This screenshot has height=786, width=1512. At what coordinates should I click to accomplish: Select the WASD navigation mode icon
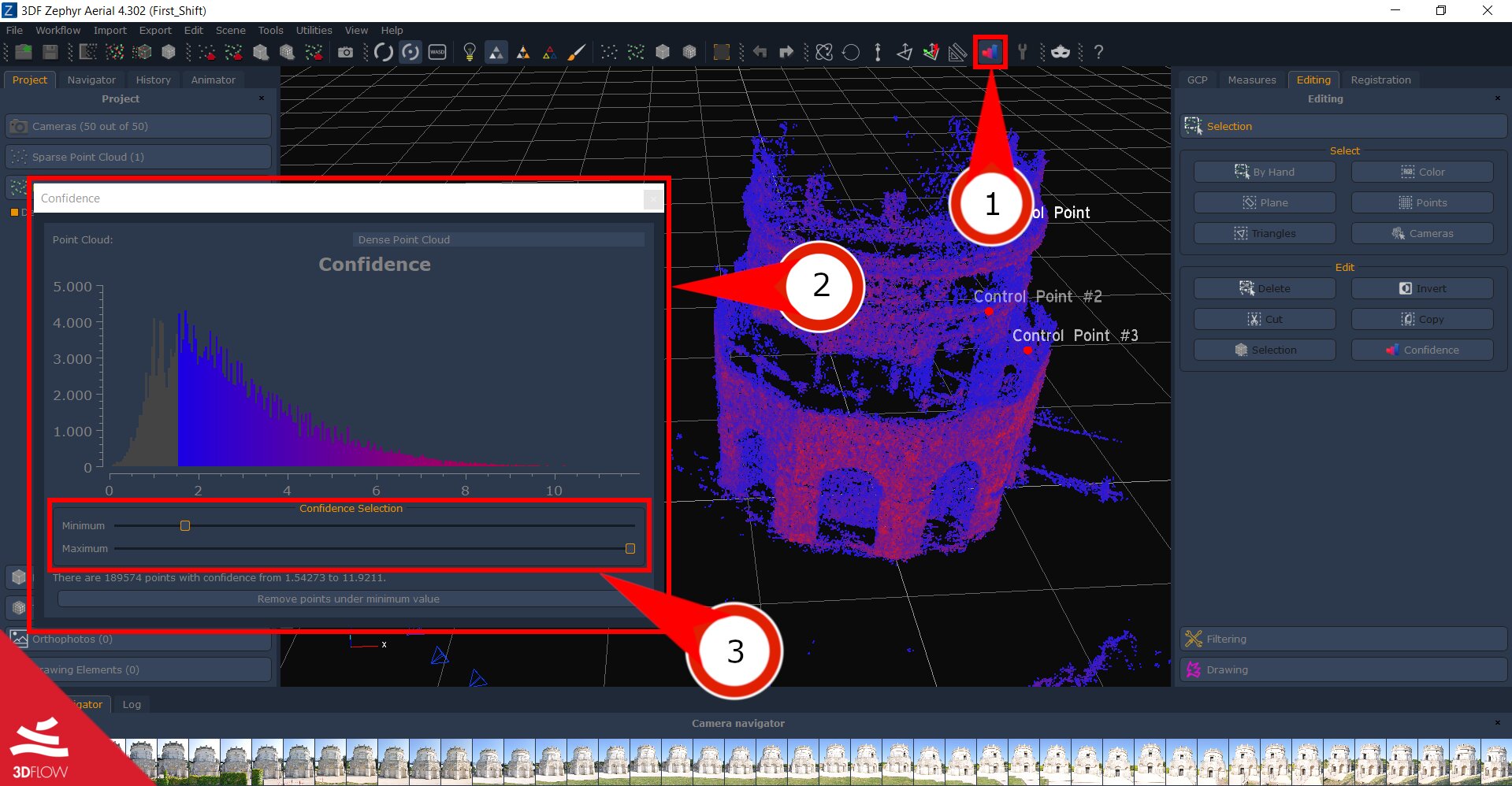pos(437,52)
